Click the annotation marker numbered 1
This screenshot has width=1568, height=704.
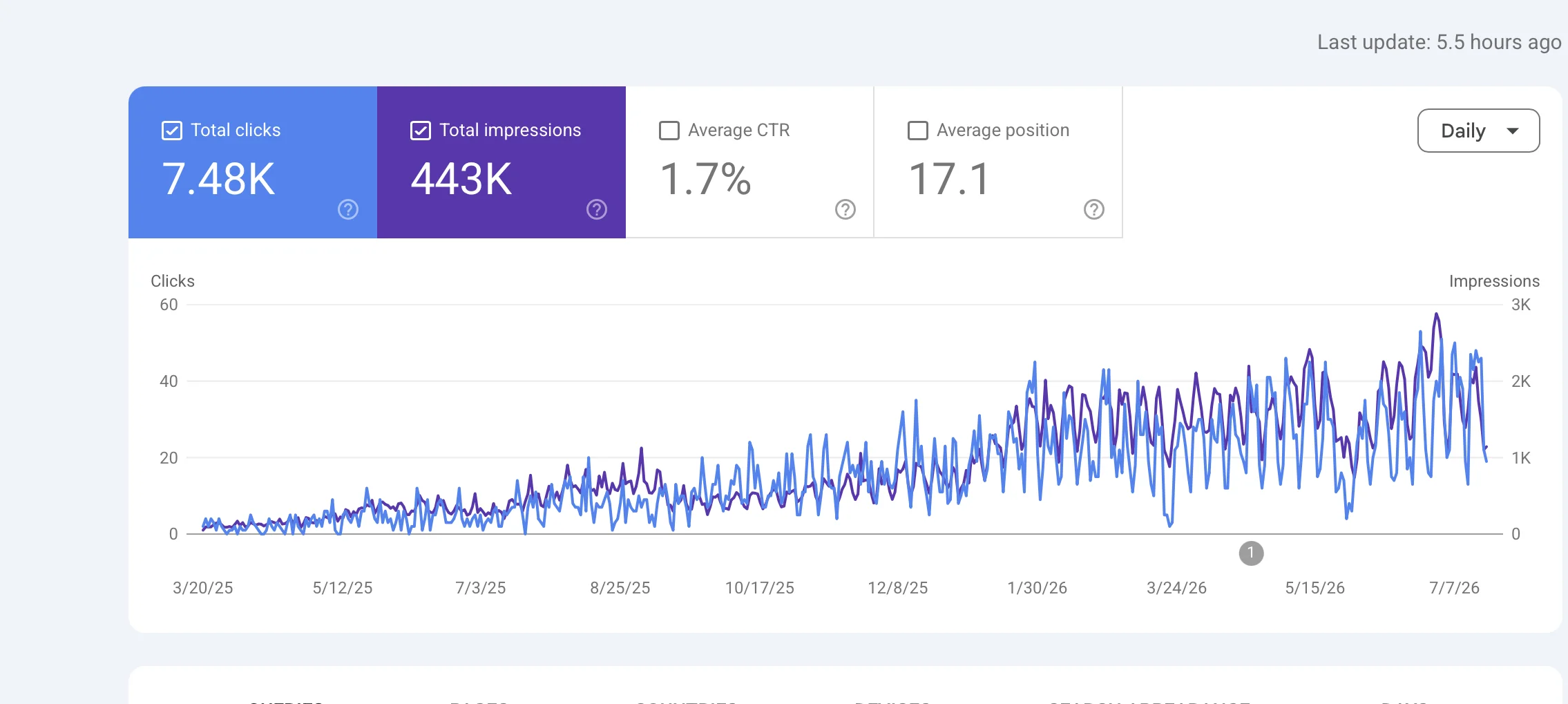click(x=1251, y=553)
